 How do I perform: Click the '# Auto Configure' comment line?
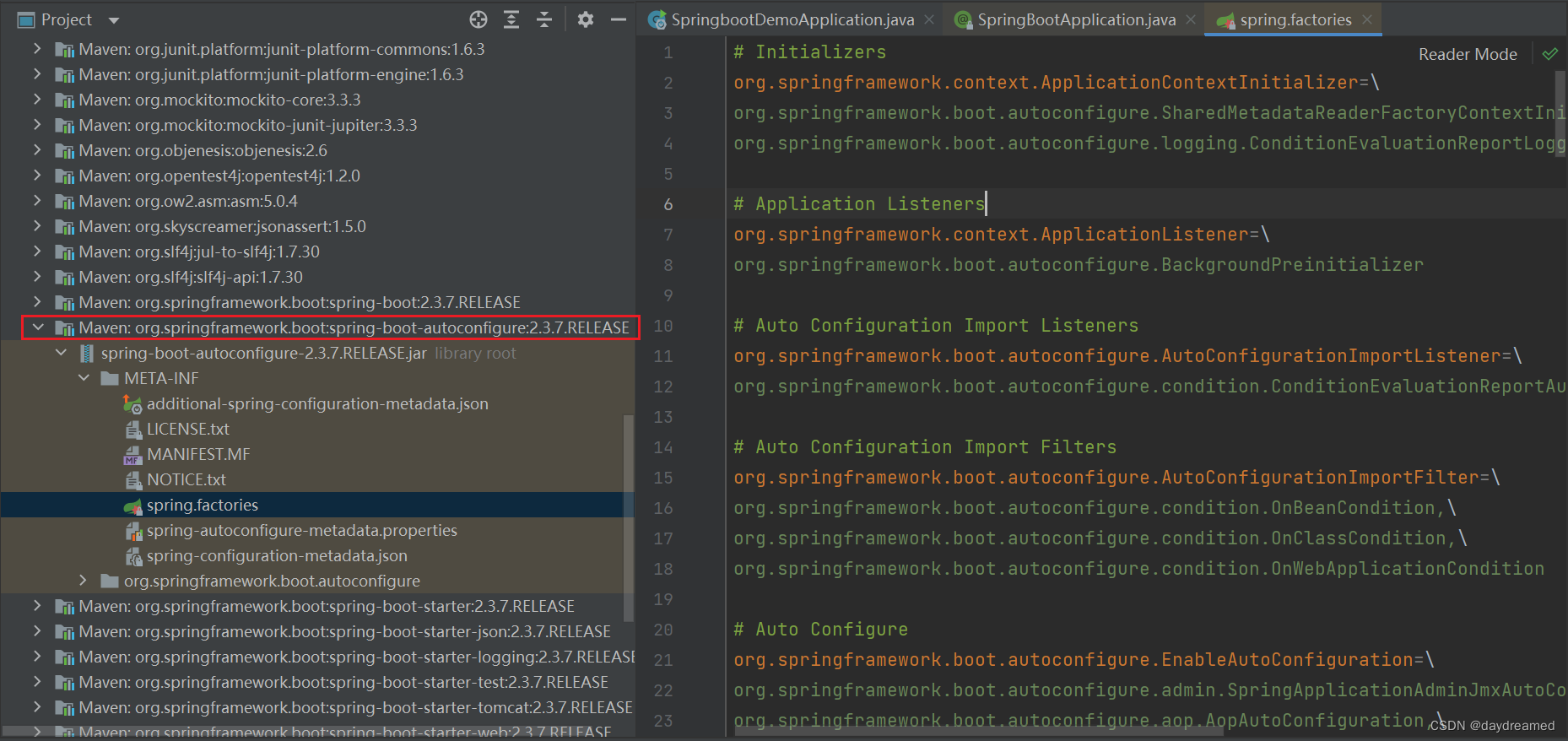point(820,630)
